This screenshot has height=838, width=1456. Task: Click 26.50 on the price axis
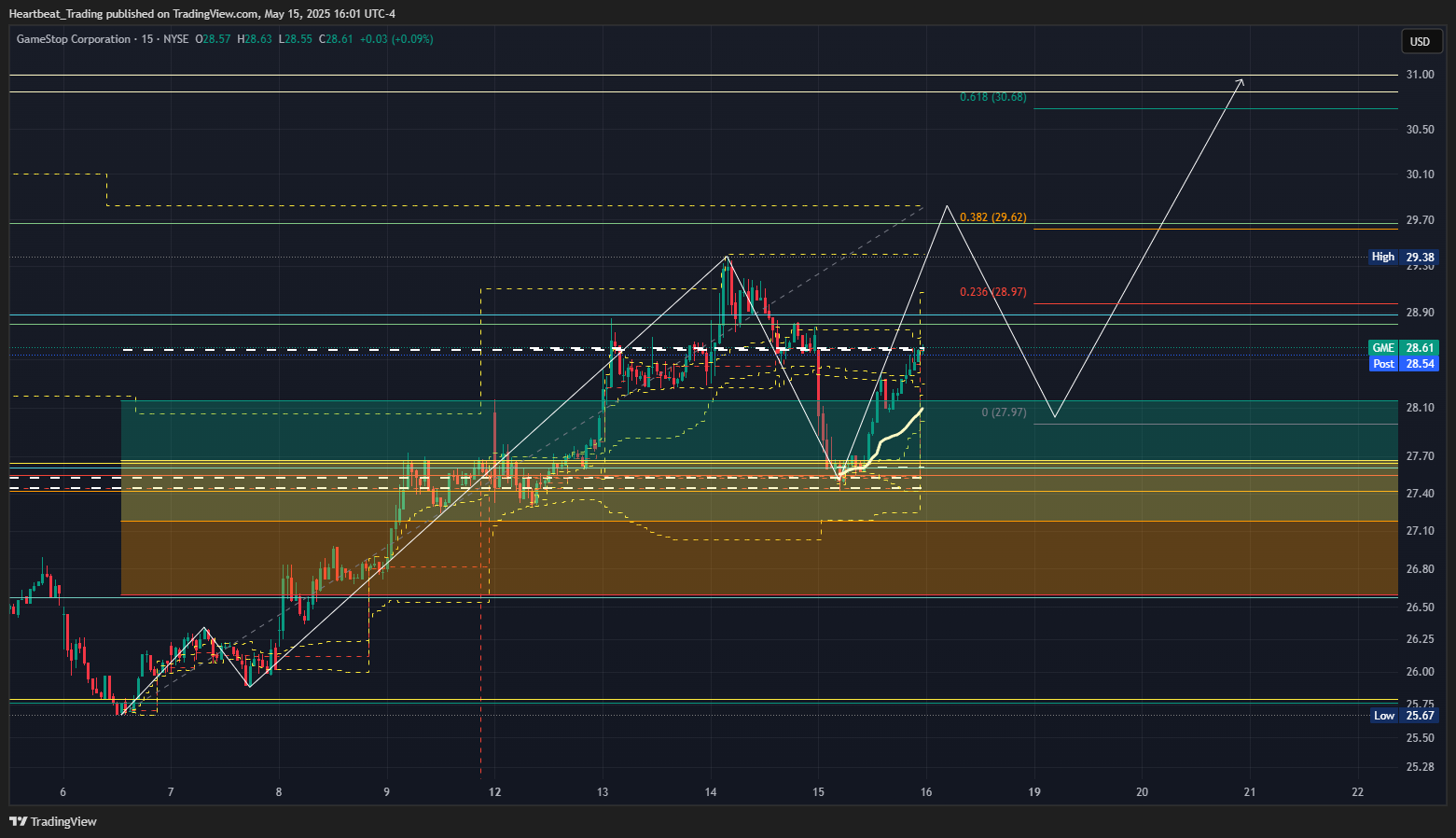pos(1420,608)
